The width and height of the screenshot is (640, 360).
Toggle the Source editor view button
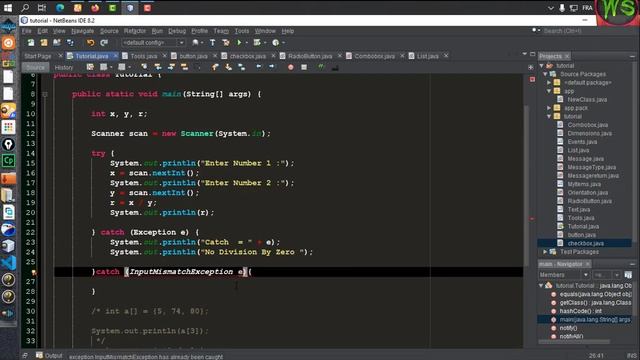[x=35, y=67]
